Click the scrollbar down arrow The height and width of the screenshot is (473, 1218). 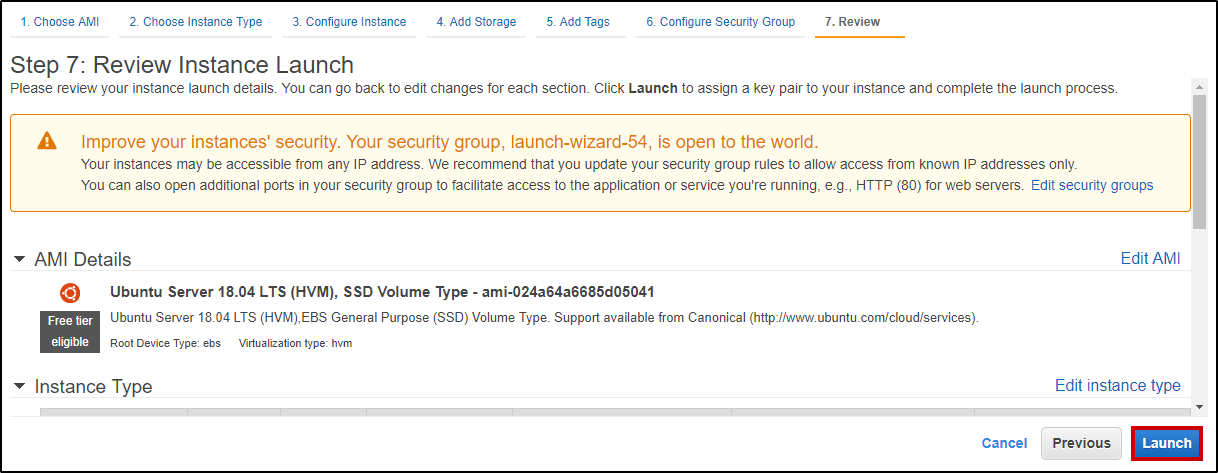tap(1200, 407)
